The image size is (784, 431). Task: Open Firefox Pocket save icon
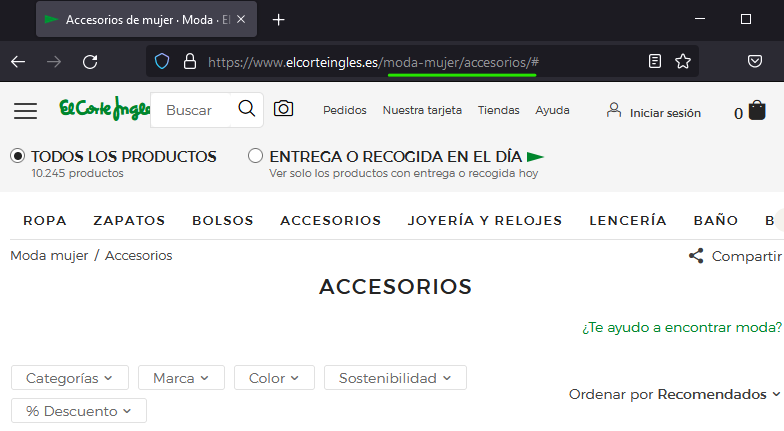pos(756,61)
